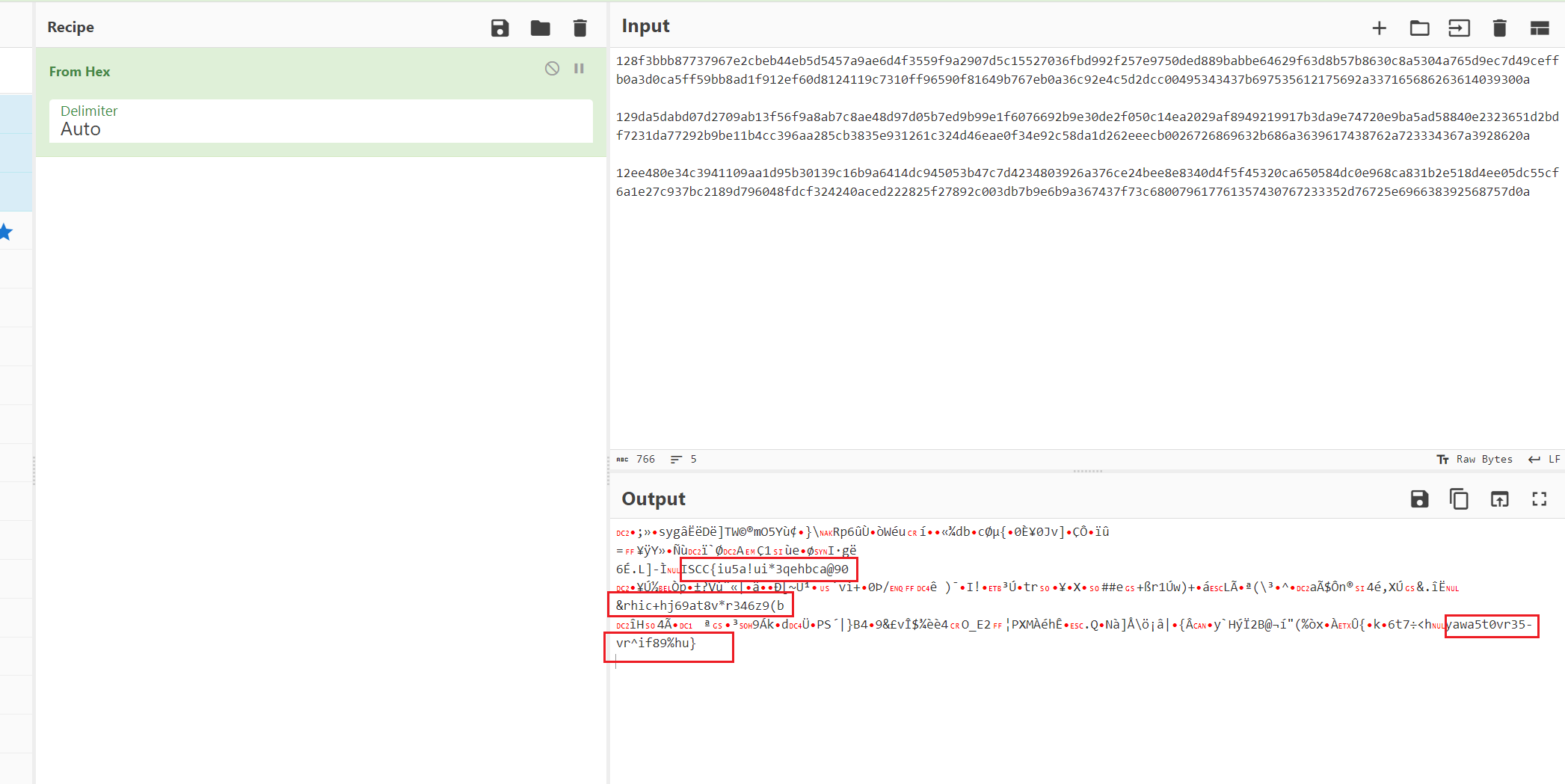Viewport: 1565px width, 784px height.
Task: Click the From Hex operation title
Action: pos(79,72)
